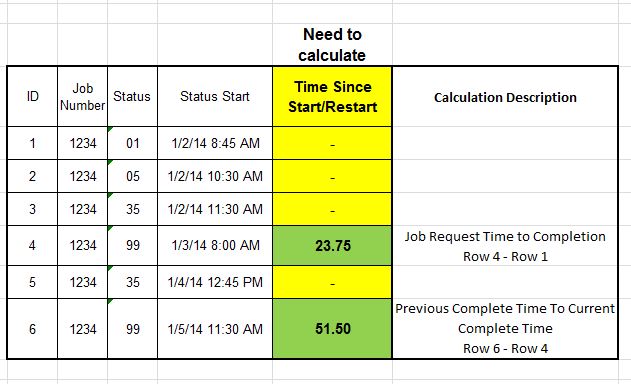The width and height of the screenshot is (631, 384).
Task: Select the yellow dash cell in row 5
Action: tap(332, 282)
